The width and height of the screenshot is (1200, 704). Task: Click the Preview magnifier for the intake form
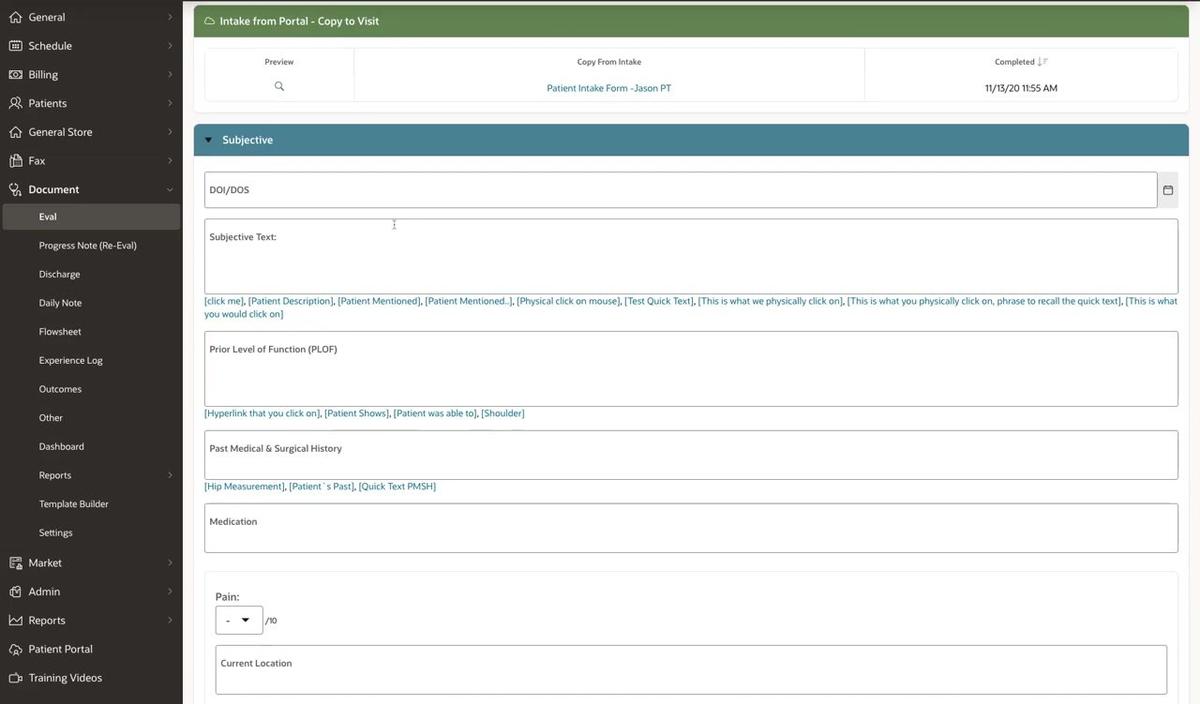tap(279, 86)
